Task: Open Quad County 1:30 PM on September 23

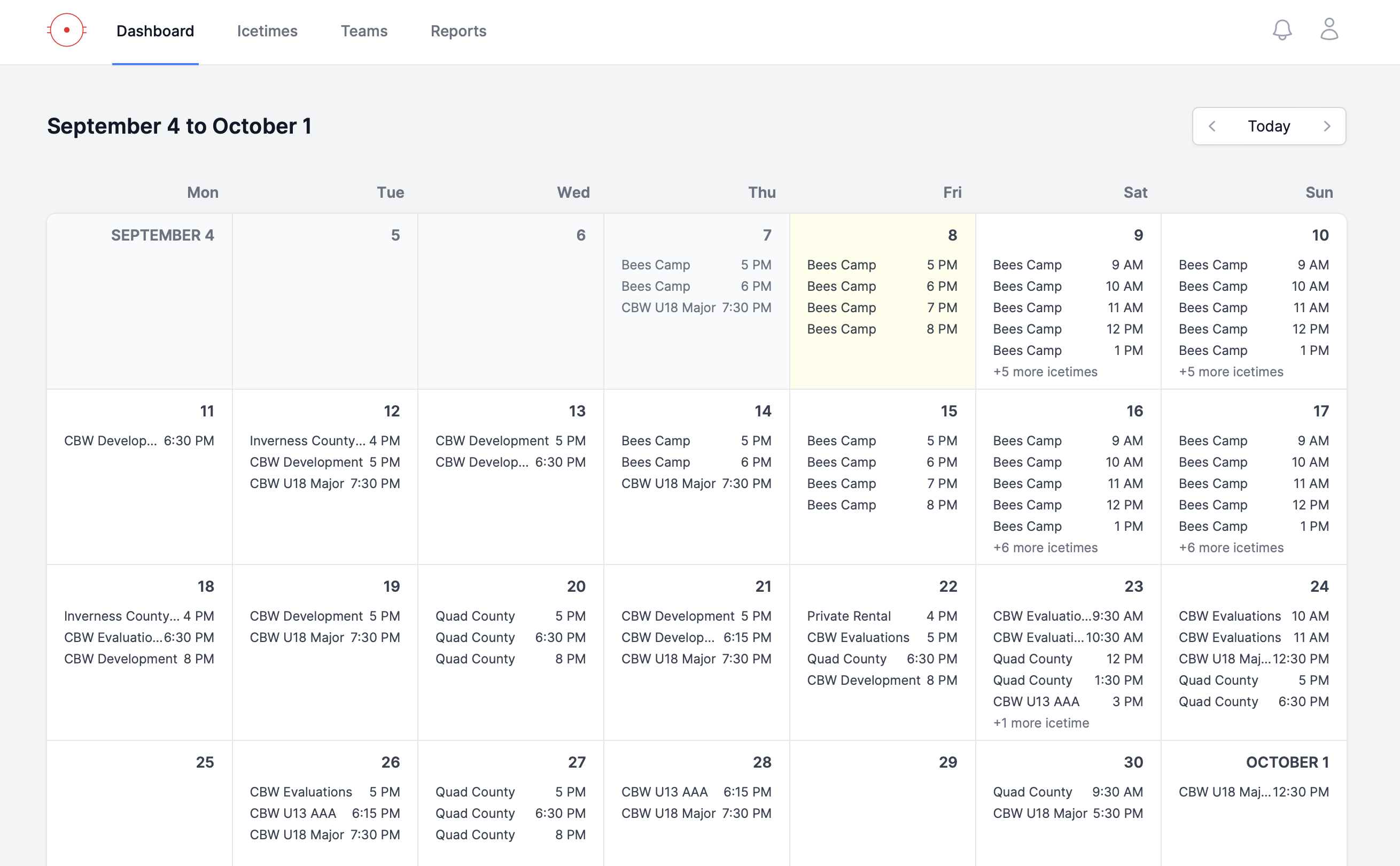Action: coord(1068,680)
